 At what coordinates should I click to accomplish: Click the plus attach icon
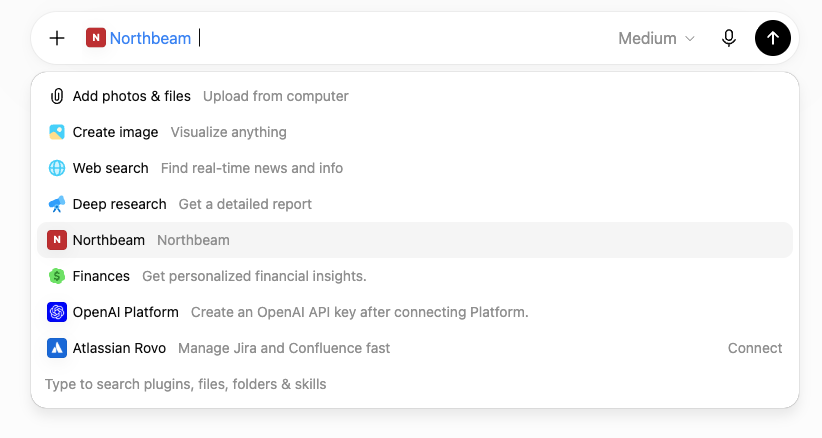tap(57, 38)
